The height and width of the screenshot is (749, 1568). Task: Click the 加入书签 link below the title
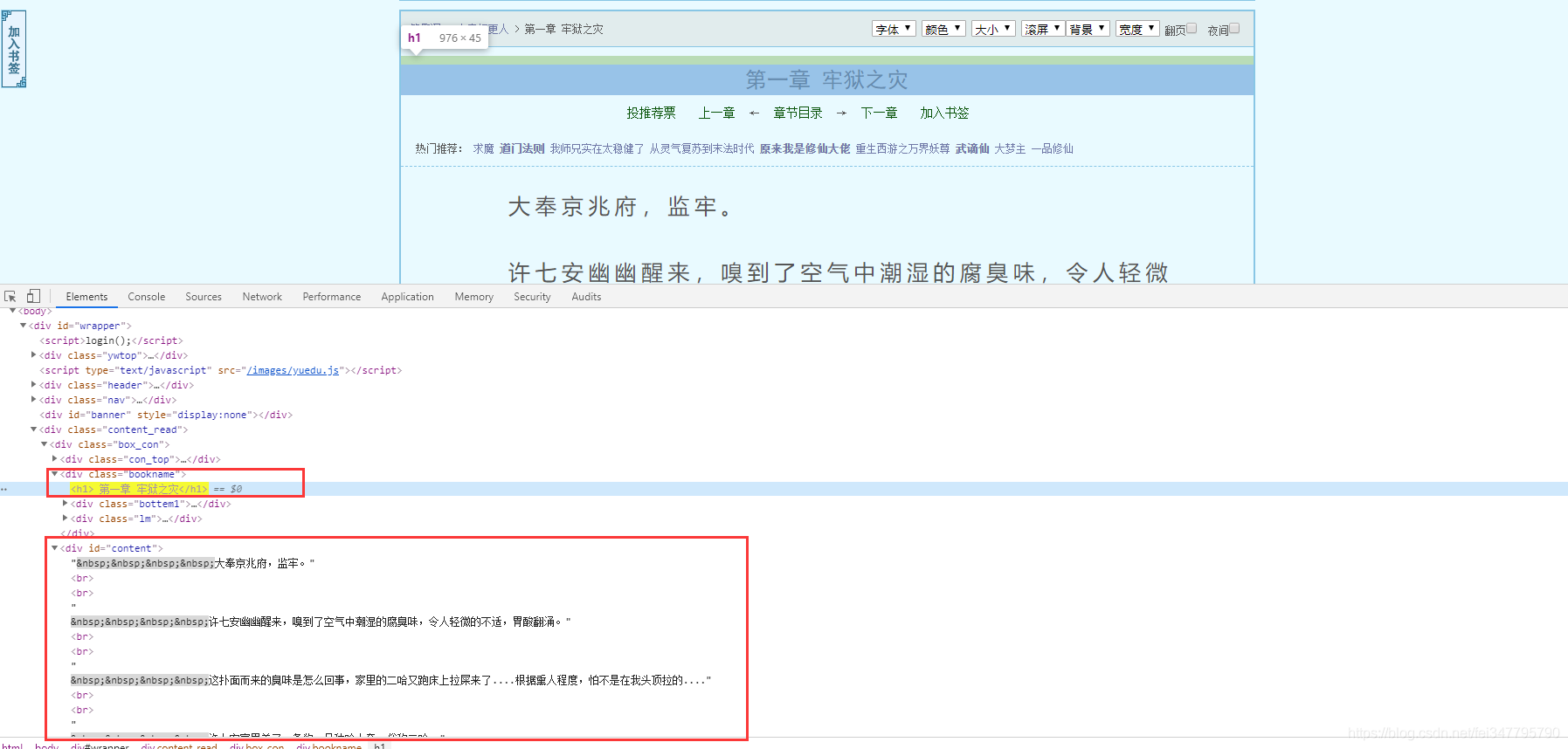pos(944,113)
